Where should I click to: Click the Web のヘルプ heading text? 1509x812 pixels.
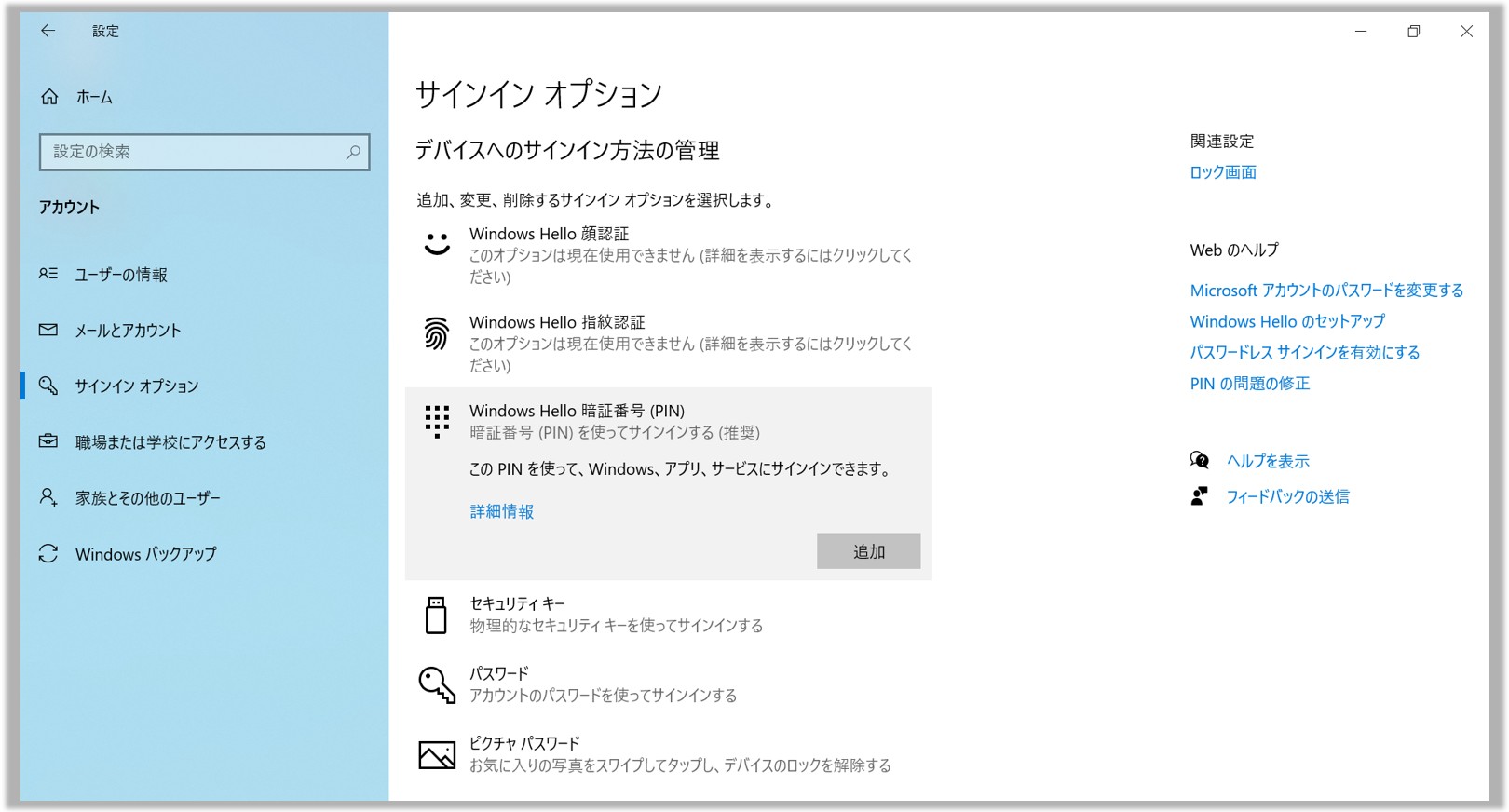(x=1234, y=250)
